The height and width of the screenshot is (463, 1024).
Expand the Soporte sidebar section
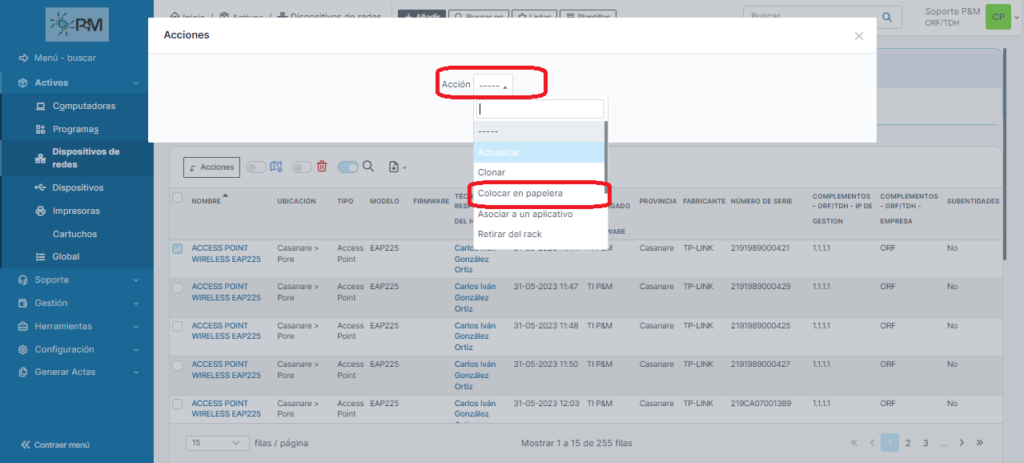click(x=76, y=280)
